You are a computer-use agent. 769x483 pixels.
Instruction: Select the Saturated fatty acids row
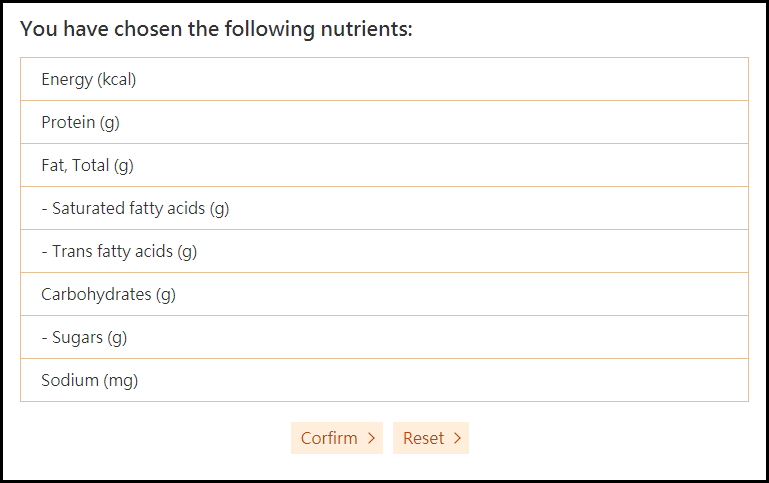point(384,209)
